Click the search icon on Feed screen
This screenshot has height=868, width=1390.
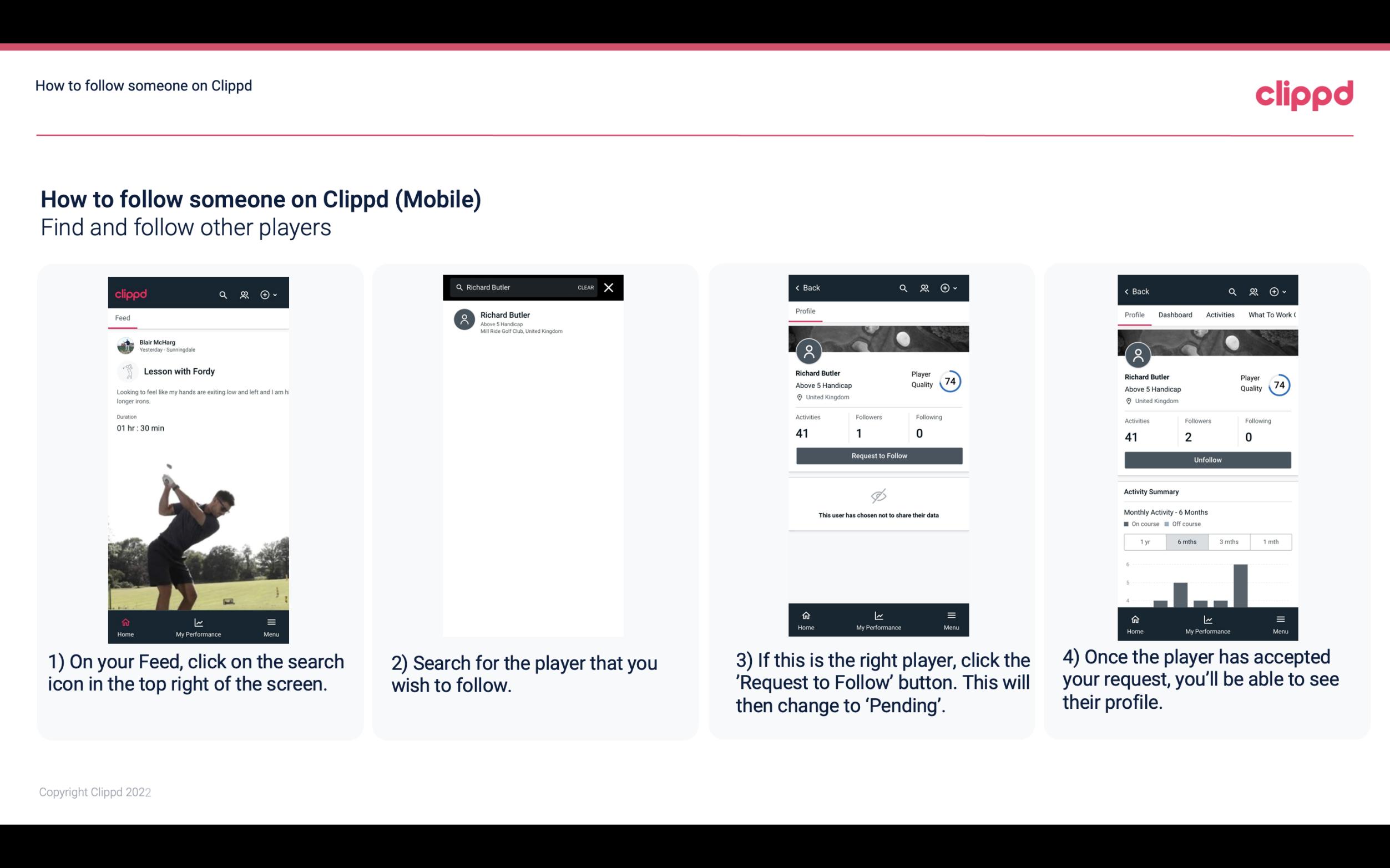click(x=221, y=294)
